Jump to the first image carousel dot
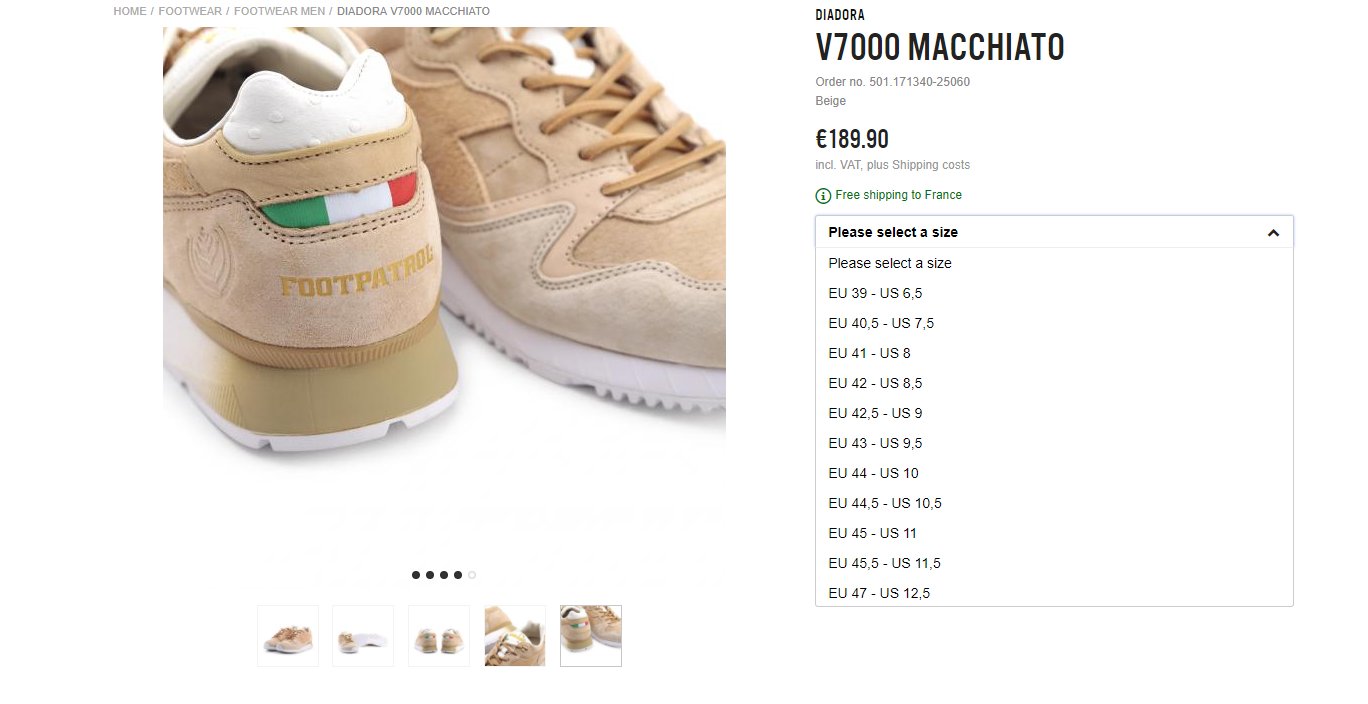Viewport: 1368px width, 704px height. tap(416, 575)
